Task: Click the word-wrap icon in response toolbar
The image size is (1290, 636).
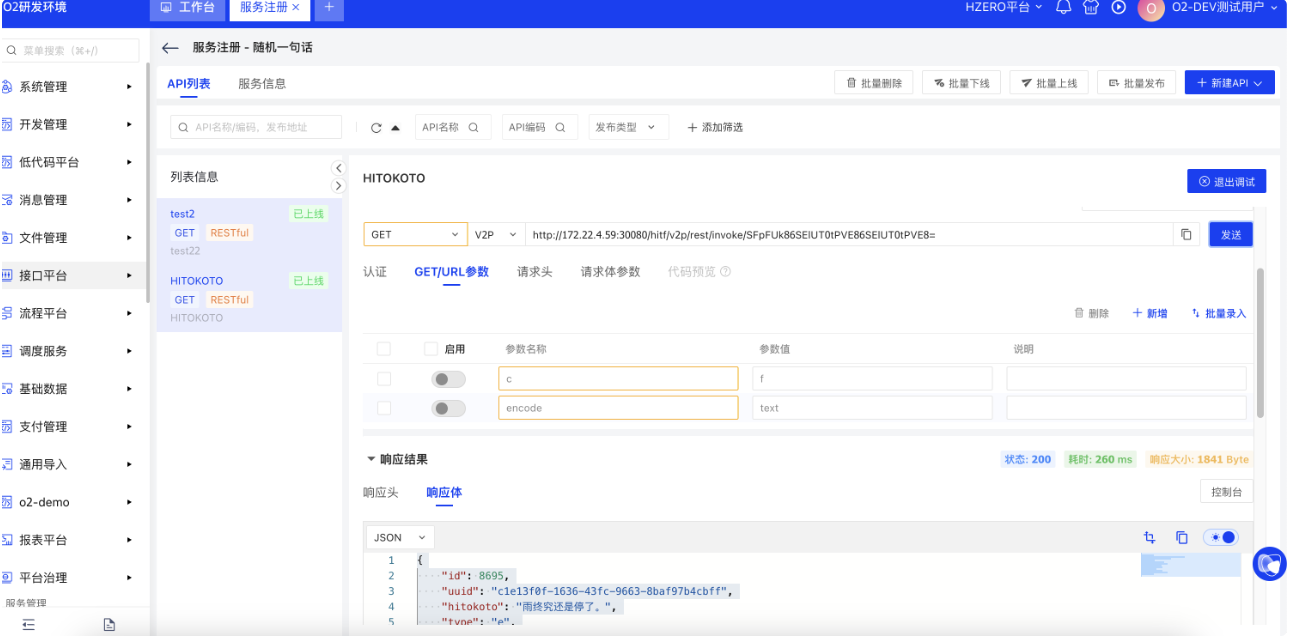Action: tap(1150, 537)
